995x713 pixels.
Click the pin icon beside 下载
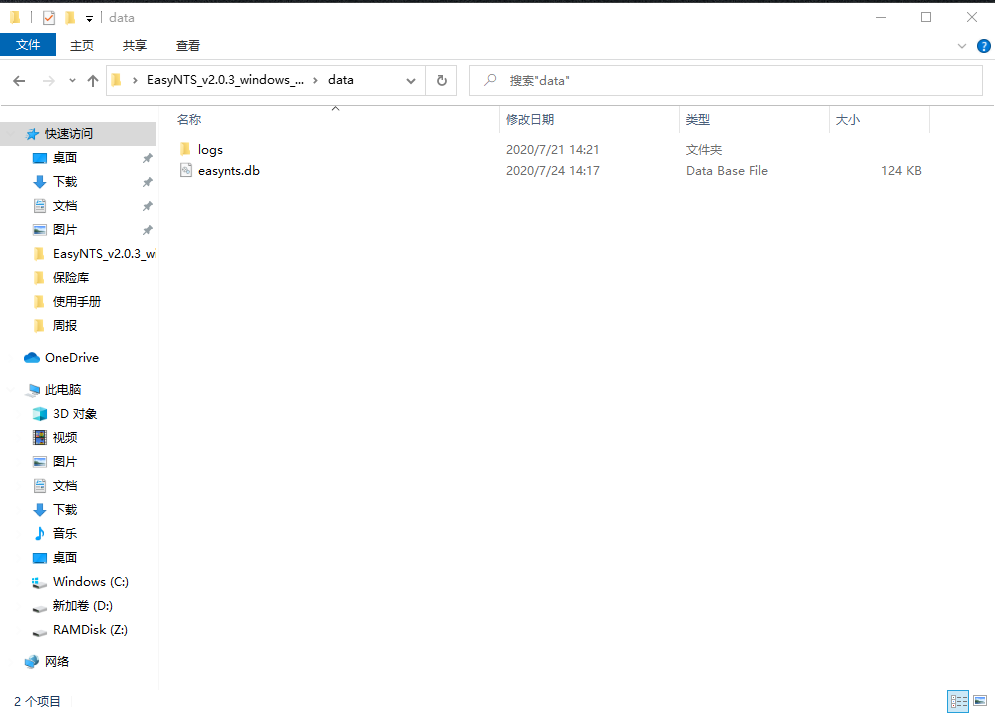pos(147,182)
